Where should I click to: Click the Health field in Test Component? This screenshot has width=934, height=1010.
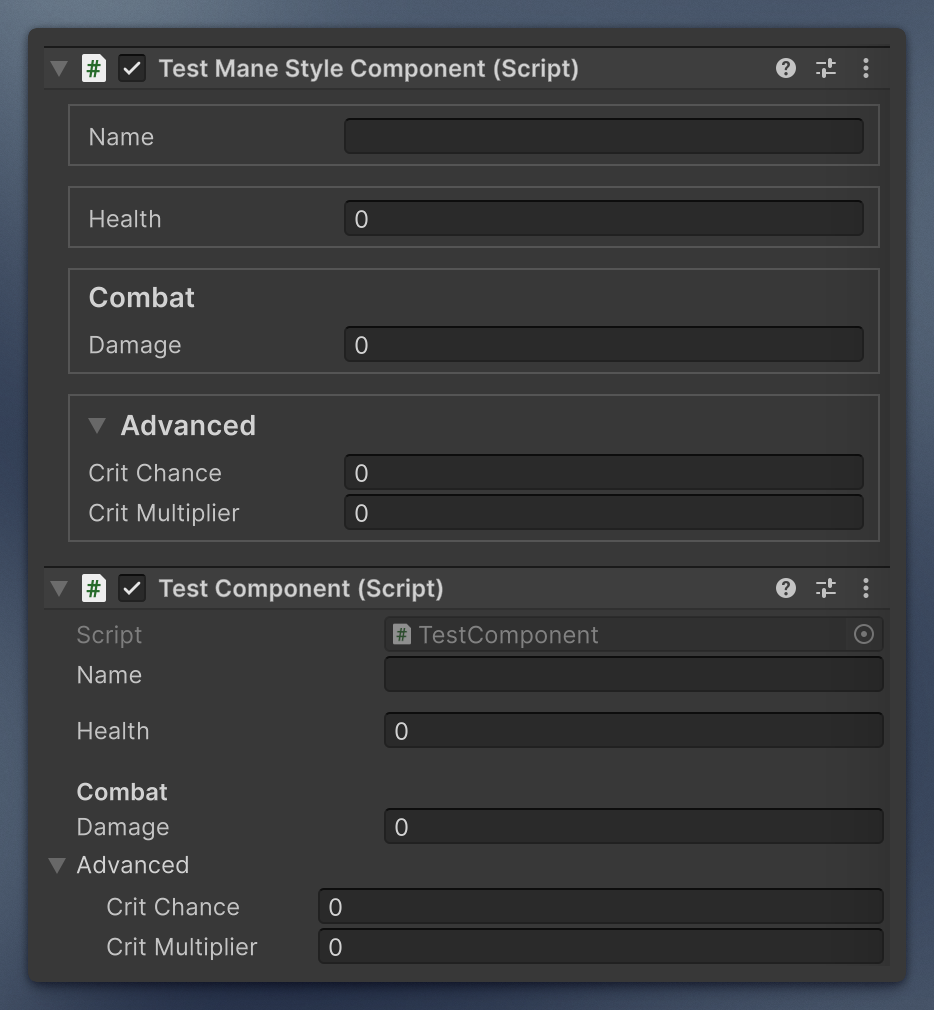point(634,730)
